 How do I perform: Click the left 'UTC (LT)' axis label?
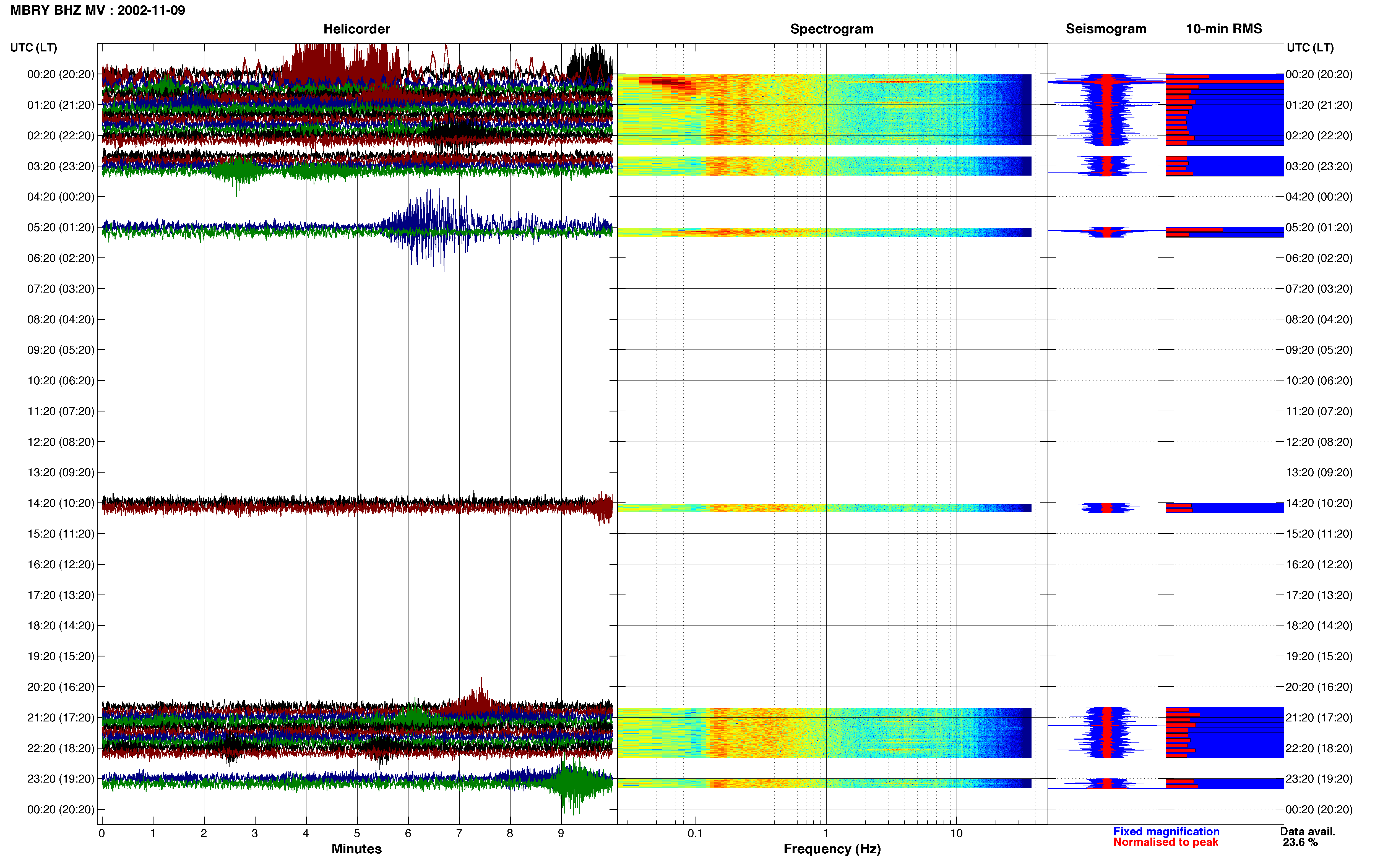click(33, 48)
